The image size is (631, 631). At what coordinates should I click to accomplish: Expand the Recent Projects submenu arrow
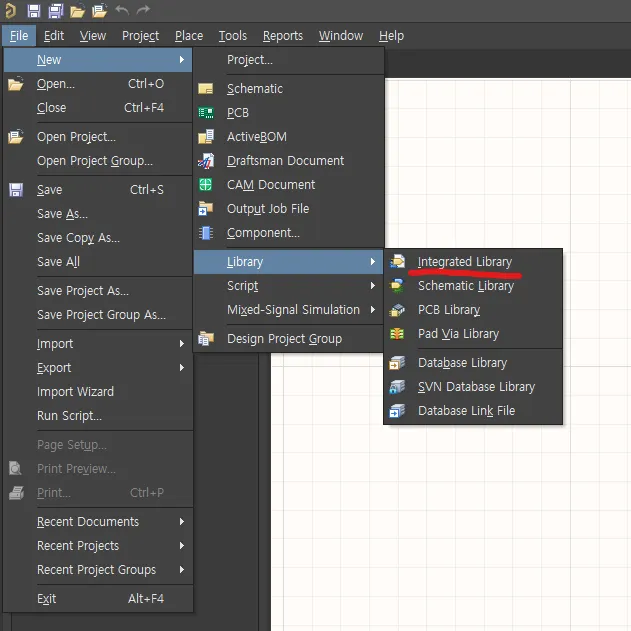coord(182,546)
